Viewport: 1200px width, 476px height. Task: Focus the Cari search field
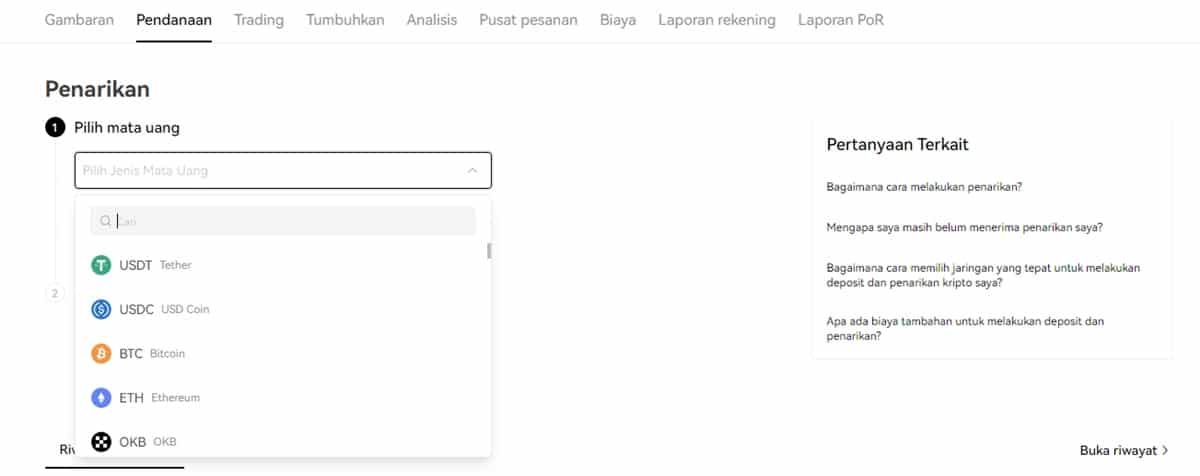[290, 221]
